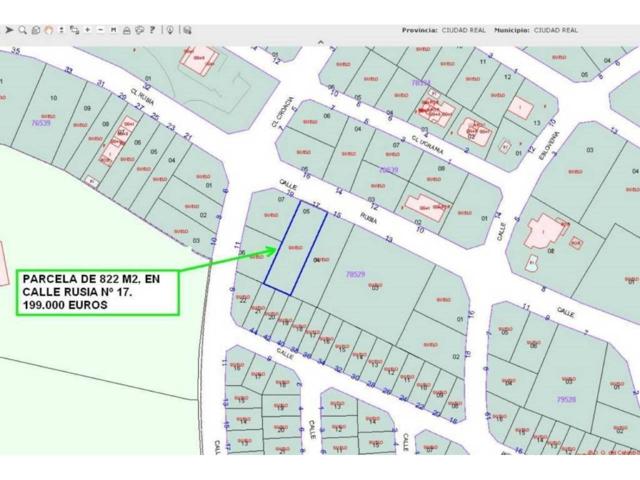Click the ESLOVENIA street label
Screen dimensions: 640x480
(549, 146)
